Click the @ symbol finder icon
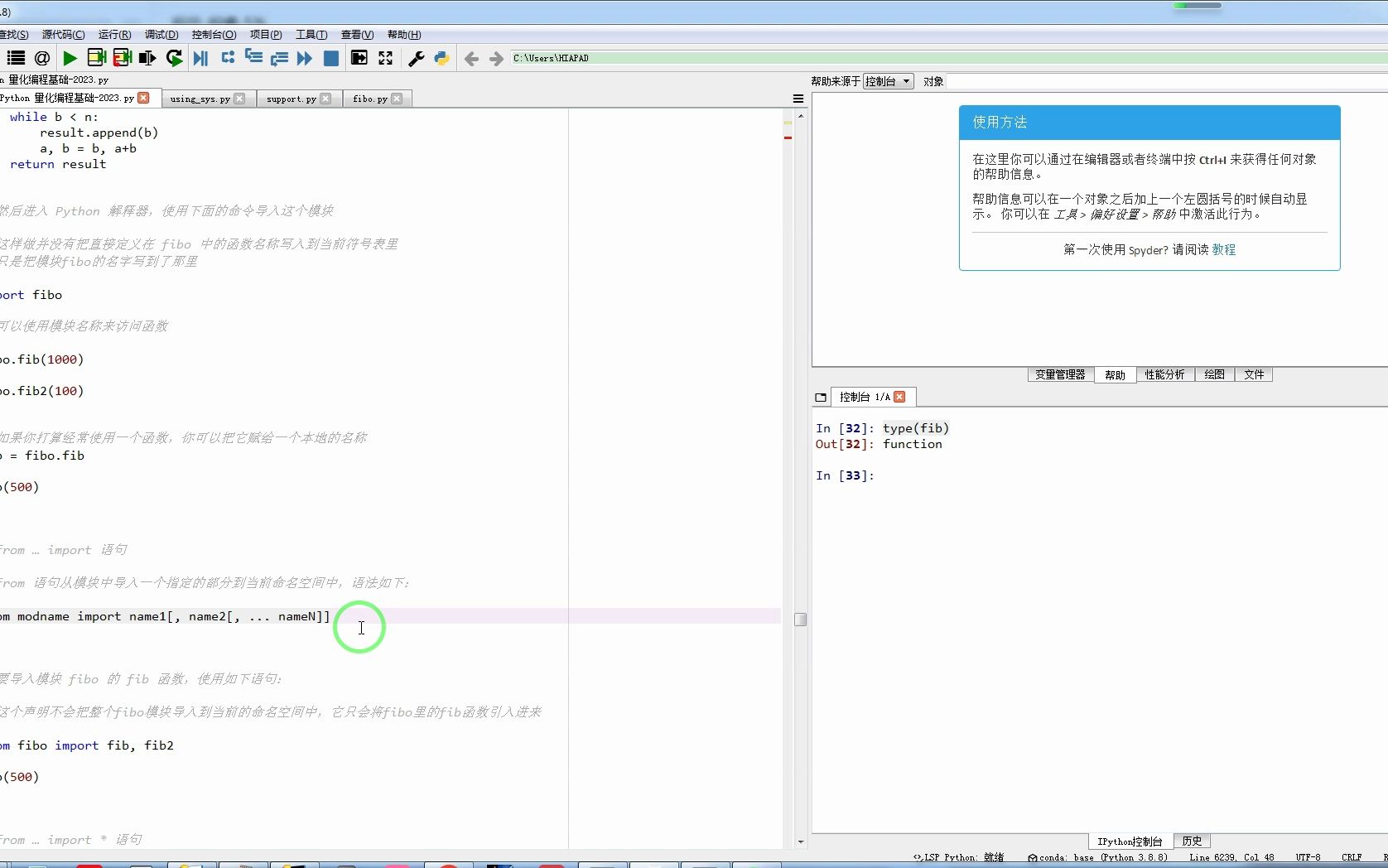The image size is (1388, 868). [x=42, y=58]
